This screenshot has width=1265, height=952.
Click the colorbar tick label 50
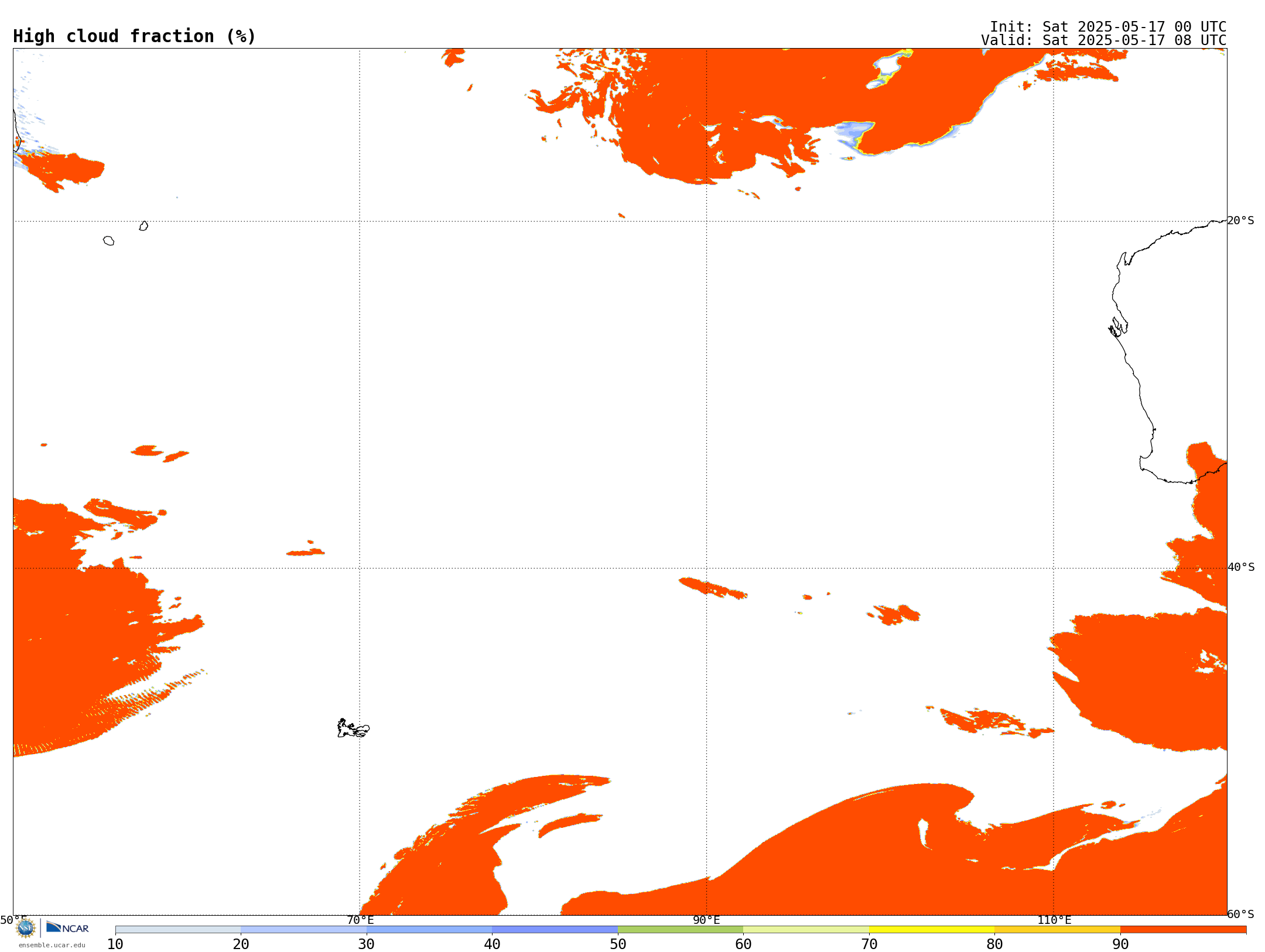[x=618, y=944]
